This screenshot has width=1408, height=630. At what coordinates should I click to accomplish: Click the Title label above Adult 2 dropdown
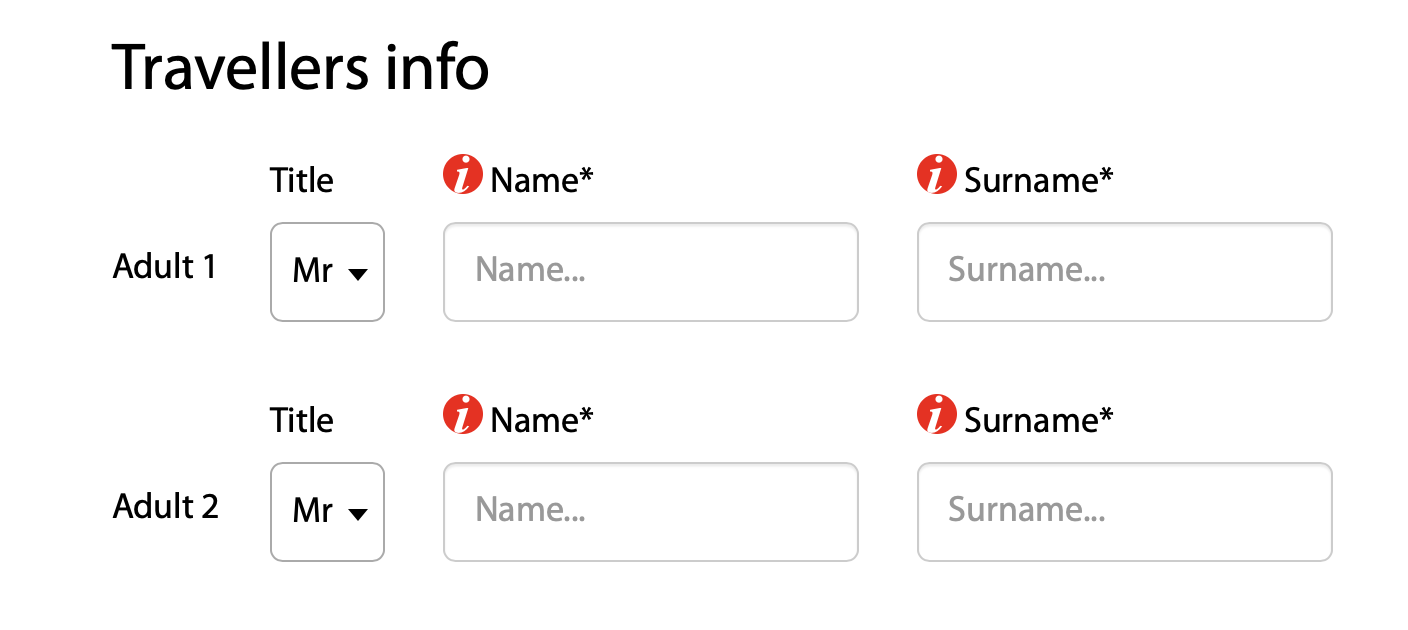click(x=302, y=420)
